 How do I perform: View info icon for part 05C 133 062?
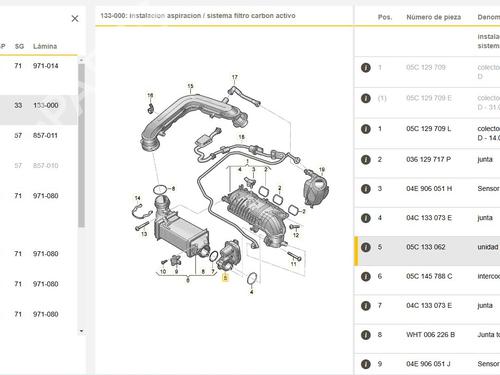[366, 247]
